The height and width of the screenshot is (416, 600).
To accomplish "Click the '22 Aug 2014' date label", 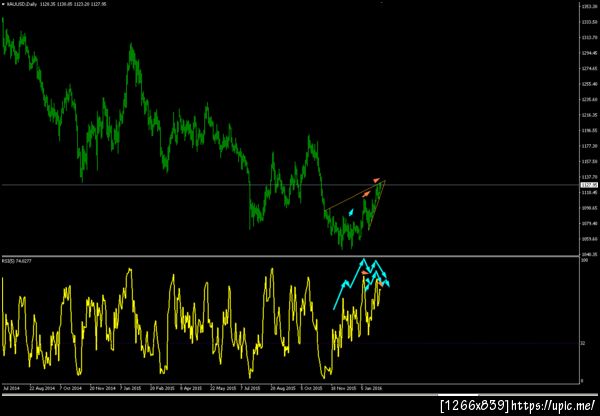I will click(x=42, y=388).
